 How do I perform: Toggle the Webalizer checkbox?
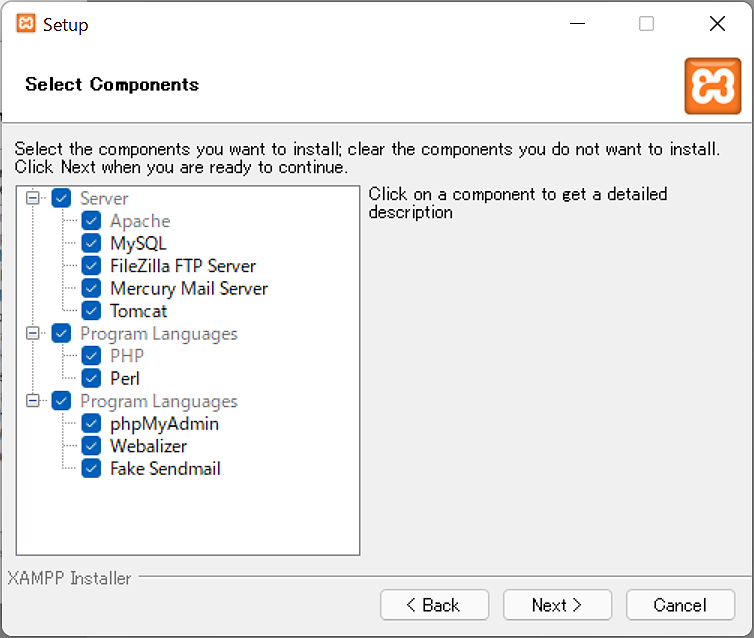click(x=92, y=446)
